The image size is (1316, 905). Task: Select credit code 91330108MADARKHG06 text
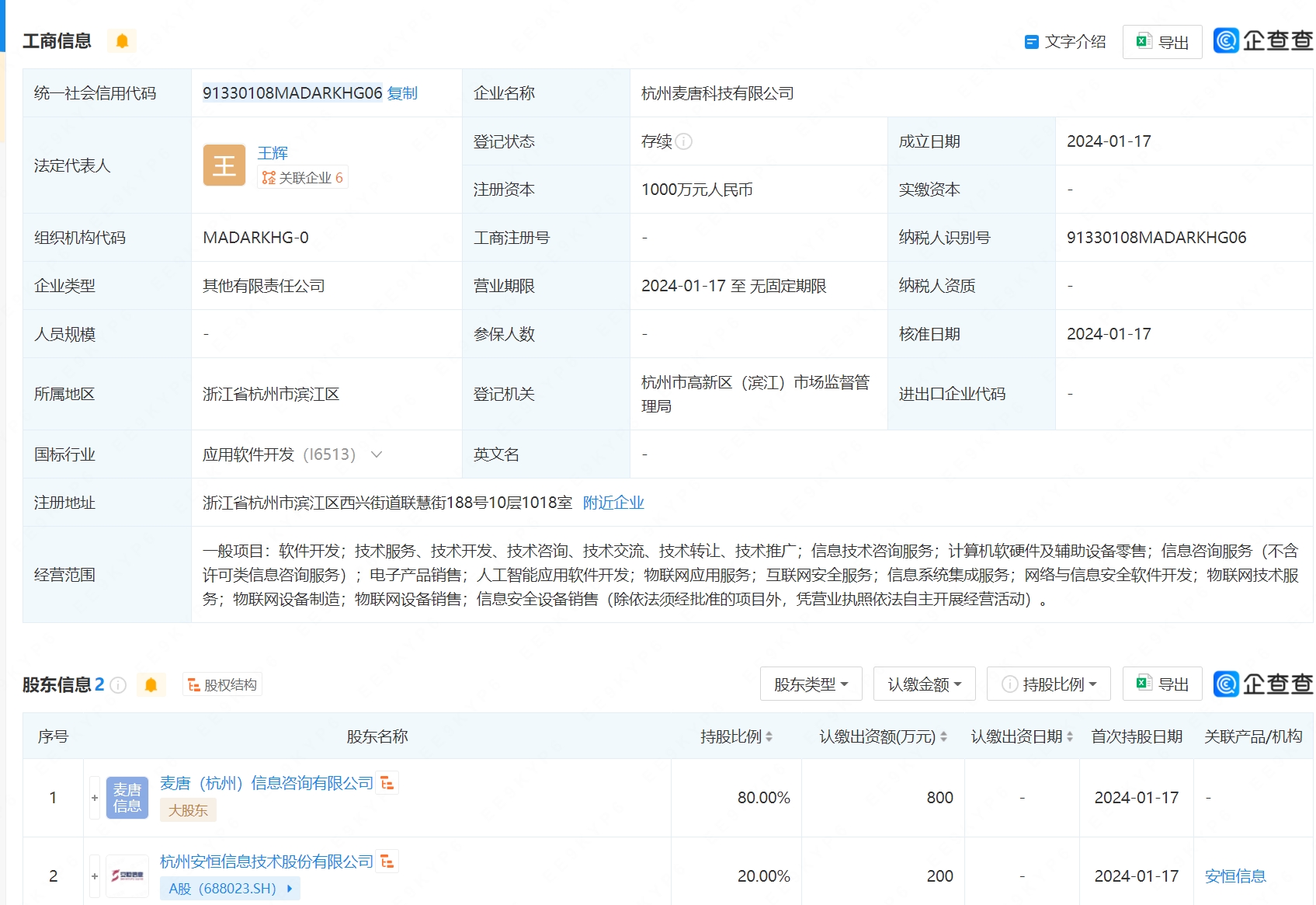tap(293, 93)
